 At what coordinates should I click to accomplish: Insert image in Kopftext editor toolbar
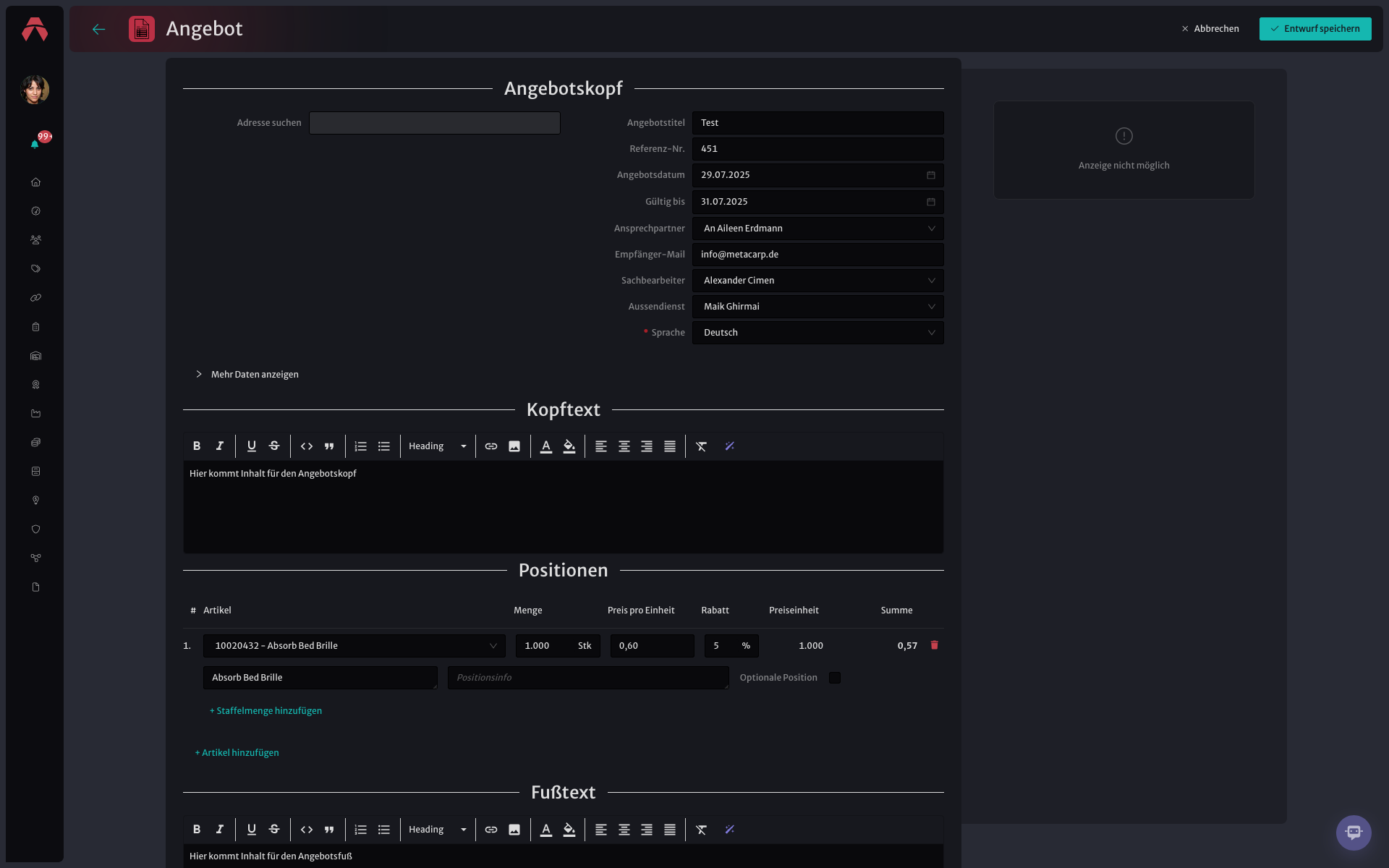tap(514, 446)
